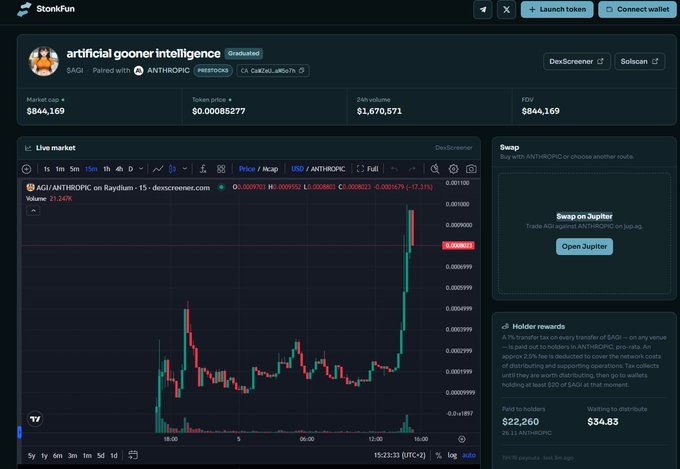Set chart currency to USD
Viewport: 680px width, 469px height.
pos(297,169)
